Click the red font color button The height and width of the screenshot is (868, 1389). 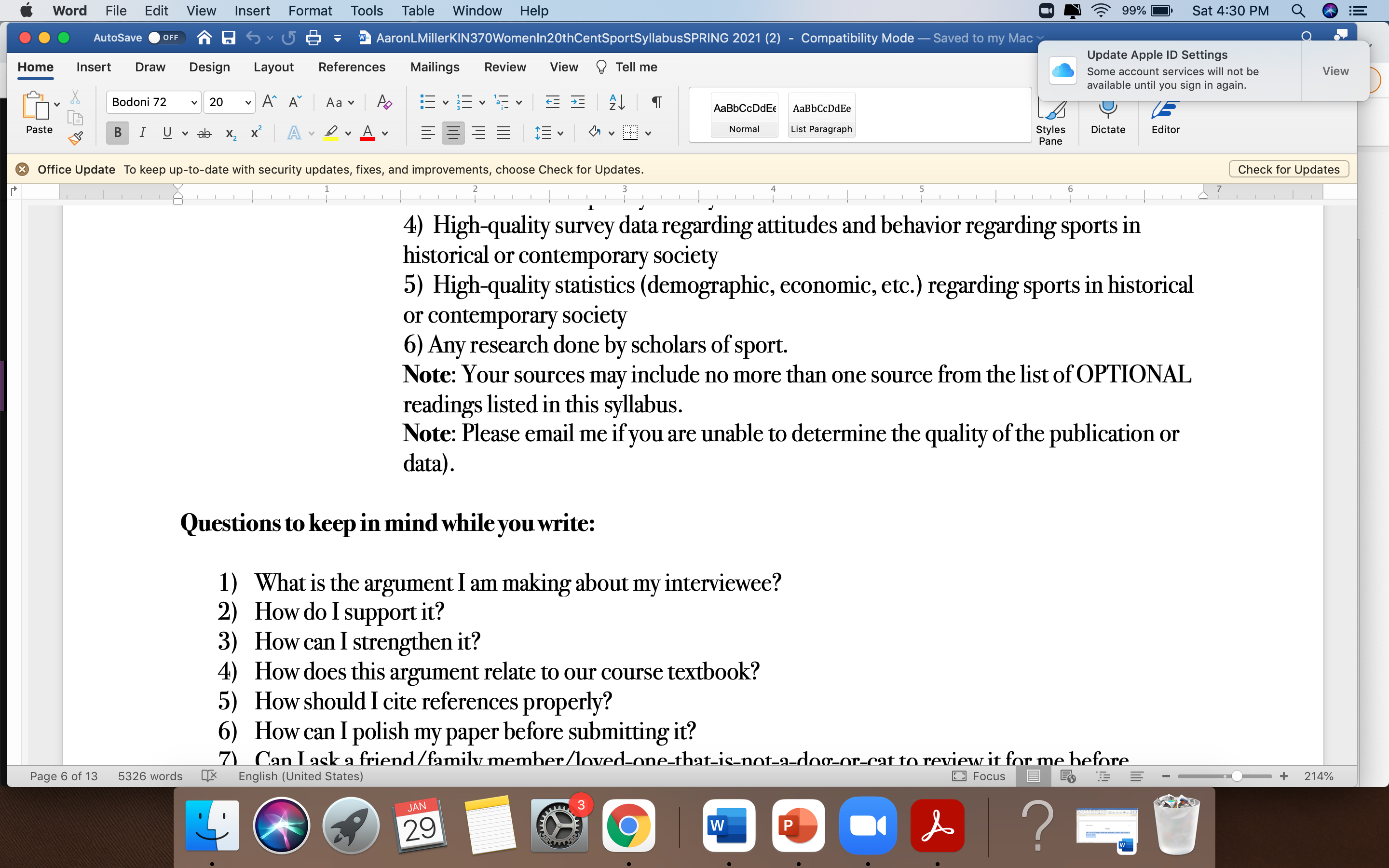pyautogui.click(x=368, y=133)
